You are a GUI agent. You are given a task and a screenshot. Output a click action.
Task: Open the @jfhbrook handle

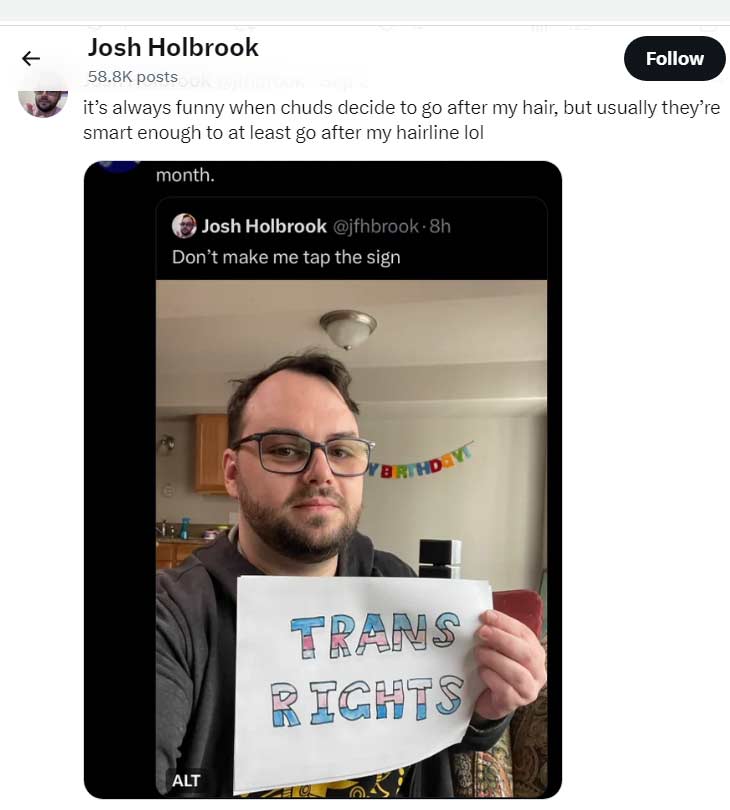coord(376,226)
